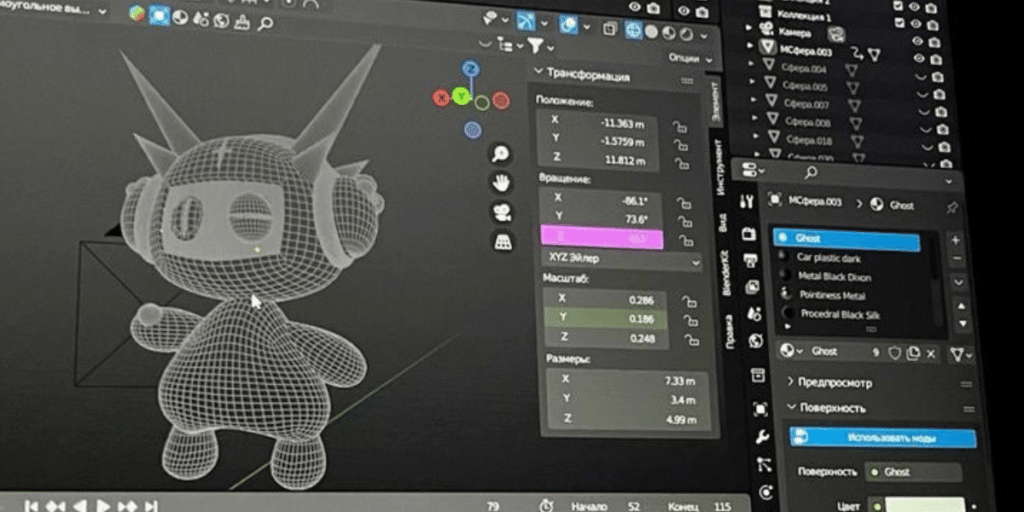1024x512 pixels.
Task: Pin the properties editor context
Action: click(x=952, y=208)
